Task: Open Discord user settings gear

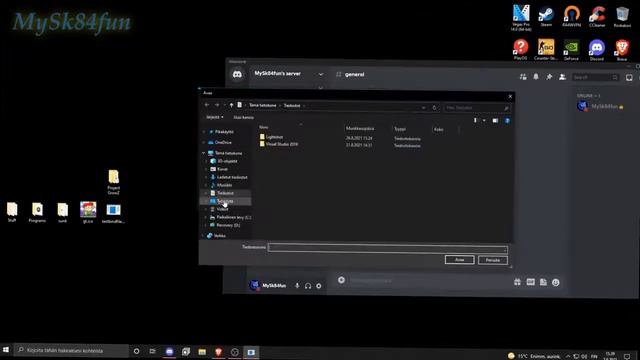Action: pyautogui.click(x=319, y=286)
